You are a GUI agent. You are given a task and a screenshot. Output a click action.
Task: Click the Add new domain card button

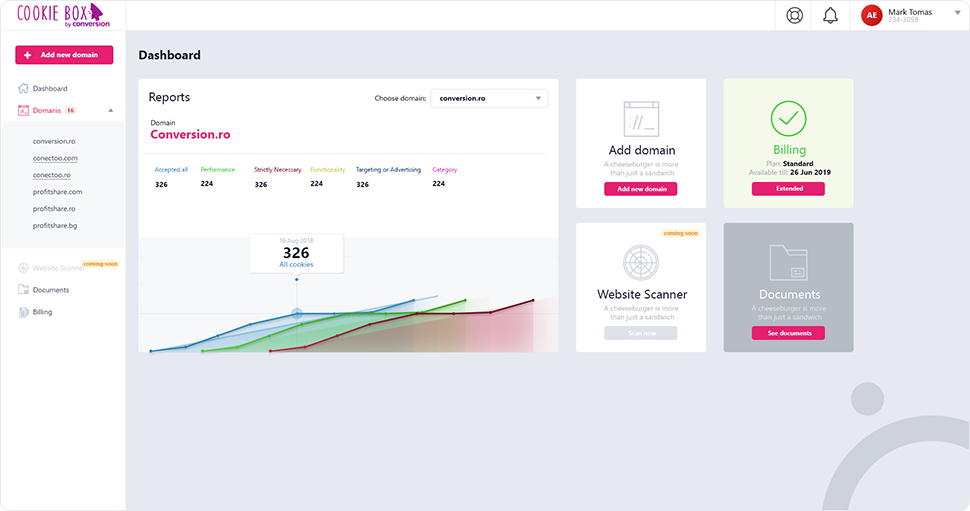pos(641,189)
